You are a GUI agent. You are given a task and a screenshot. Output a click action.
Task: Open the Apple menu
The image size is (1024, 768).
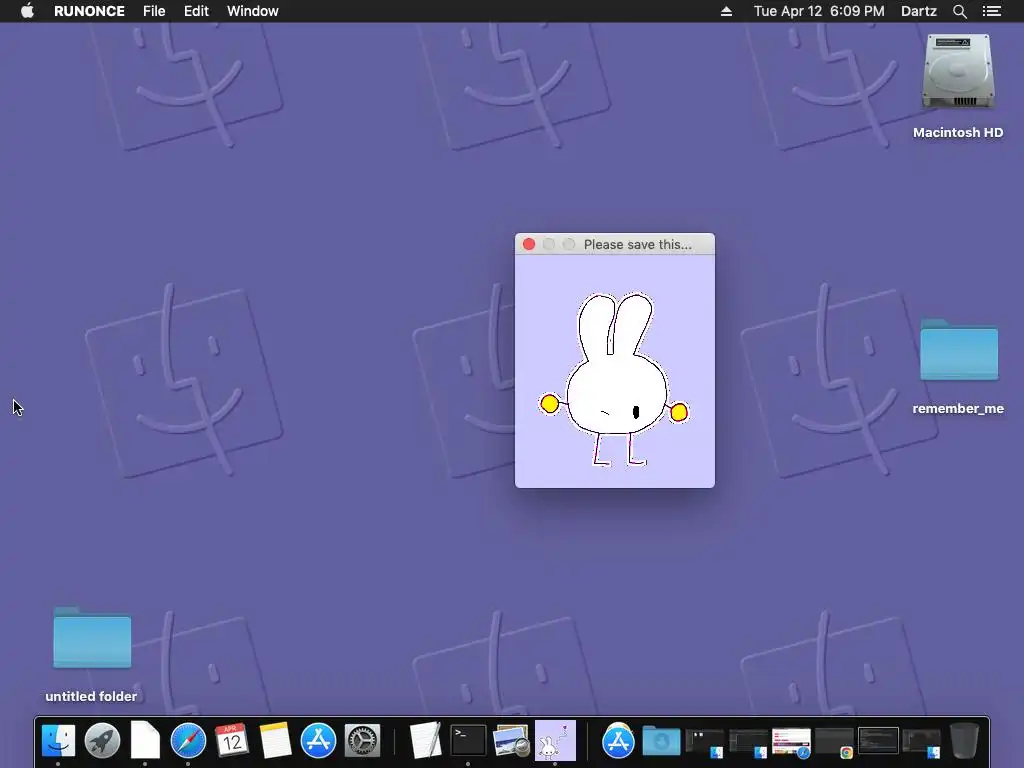pyautogui.click(x=27, y=11)
